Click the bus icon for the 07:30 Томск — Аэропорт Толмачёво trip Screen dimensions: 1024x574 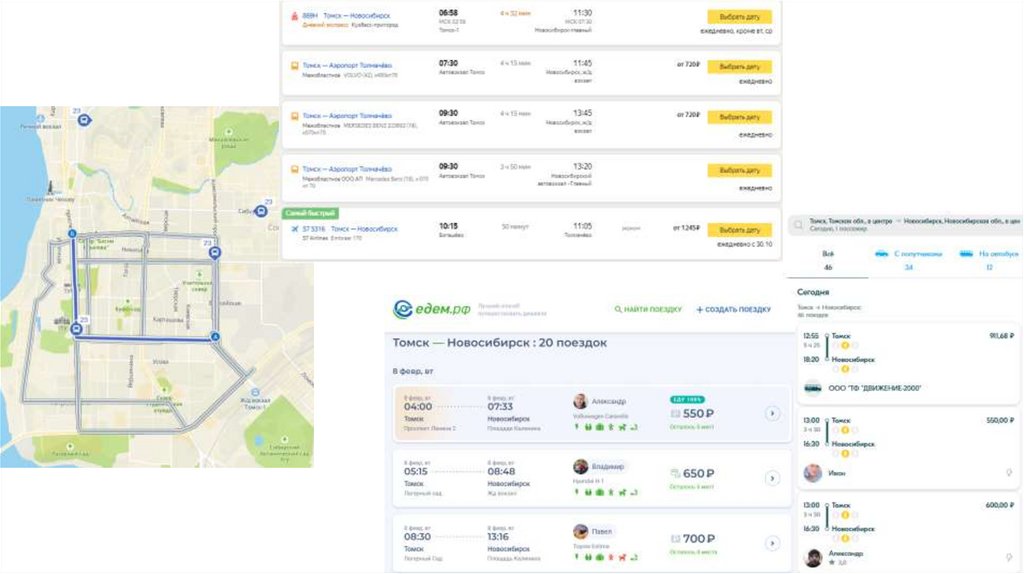294,65
